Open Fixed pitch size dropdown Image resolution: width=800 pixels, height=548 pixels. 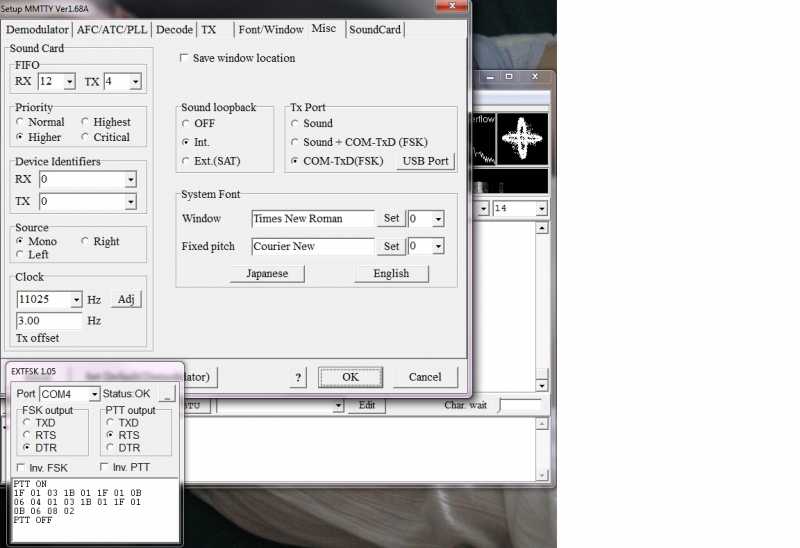(438, 246)
